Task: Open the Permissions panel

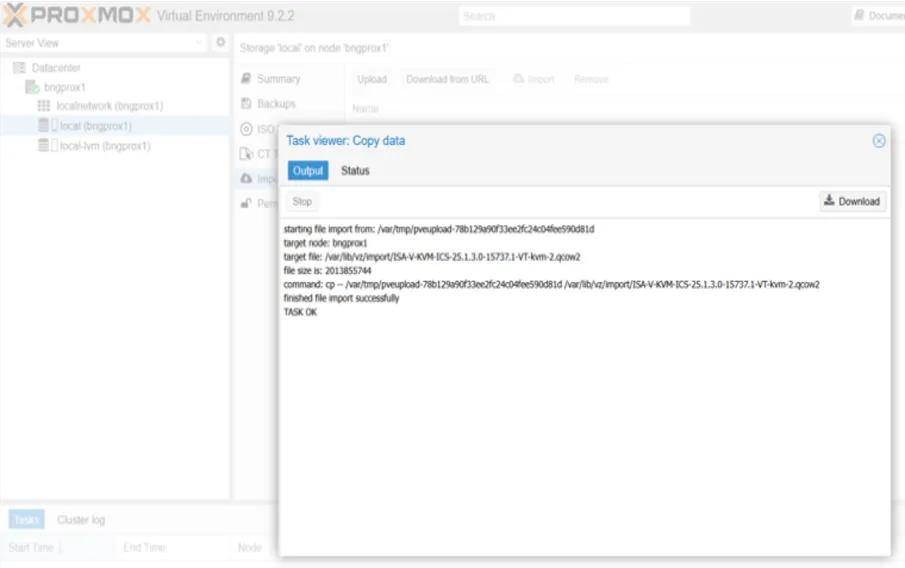Action: coord(258,204)
